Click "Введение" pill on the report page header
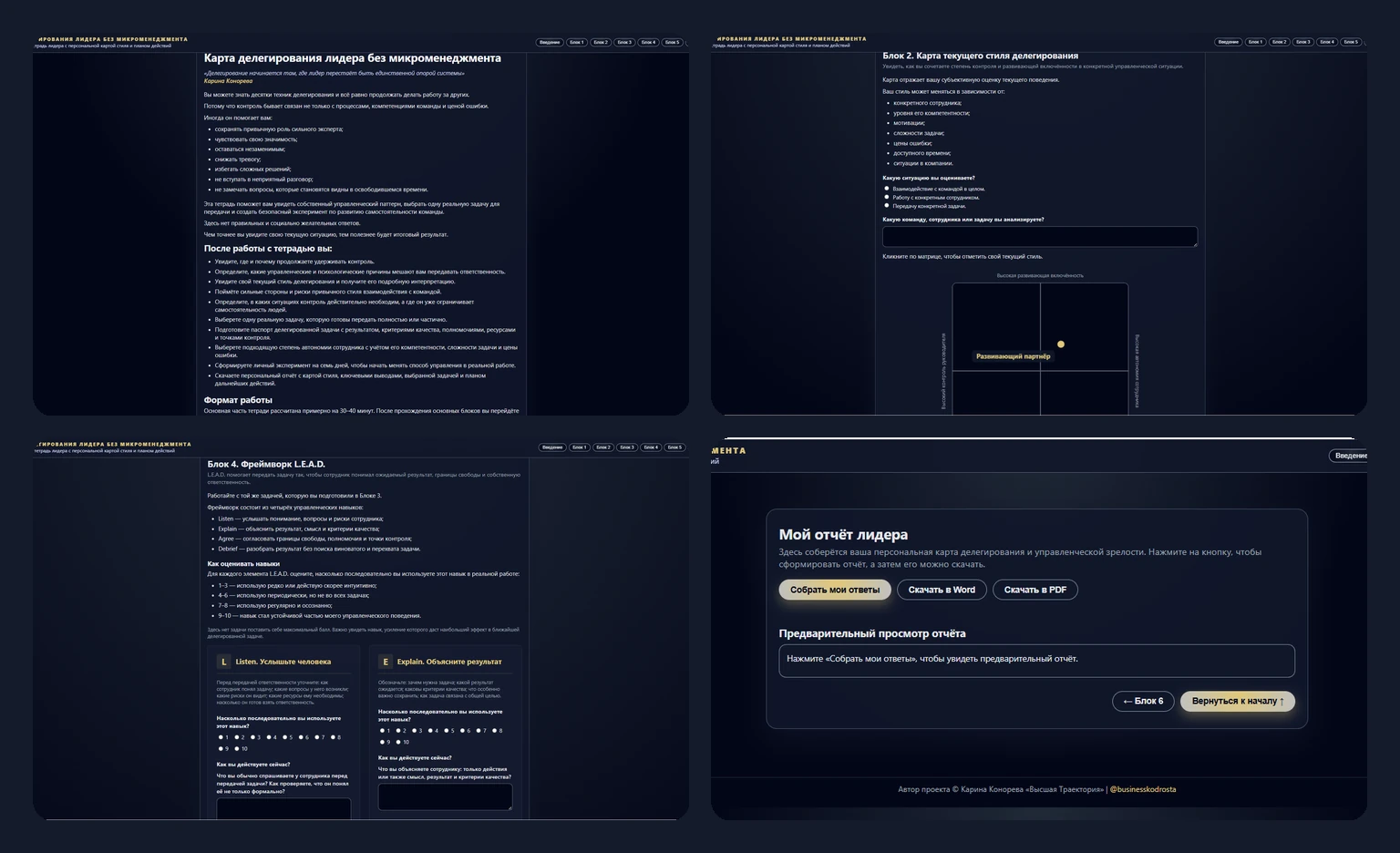The height and width of the screenshot is (853, 1400). (1350, 456)
